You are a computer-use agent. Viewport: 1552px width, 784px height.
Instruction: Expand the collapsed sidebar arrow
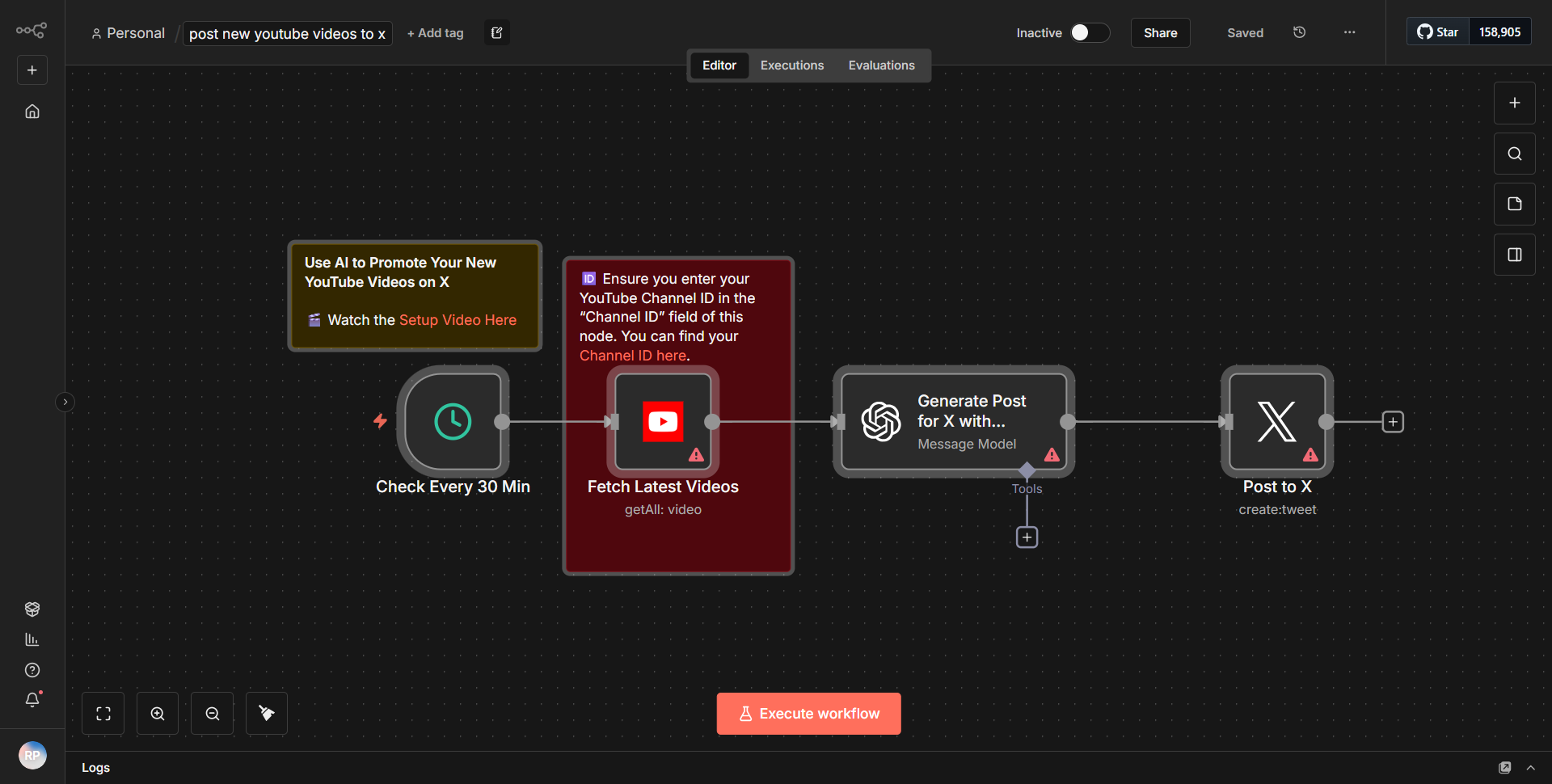[65, 402]
